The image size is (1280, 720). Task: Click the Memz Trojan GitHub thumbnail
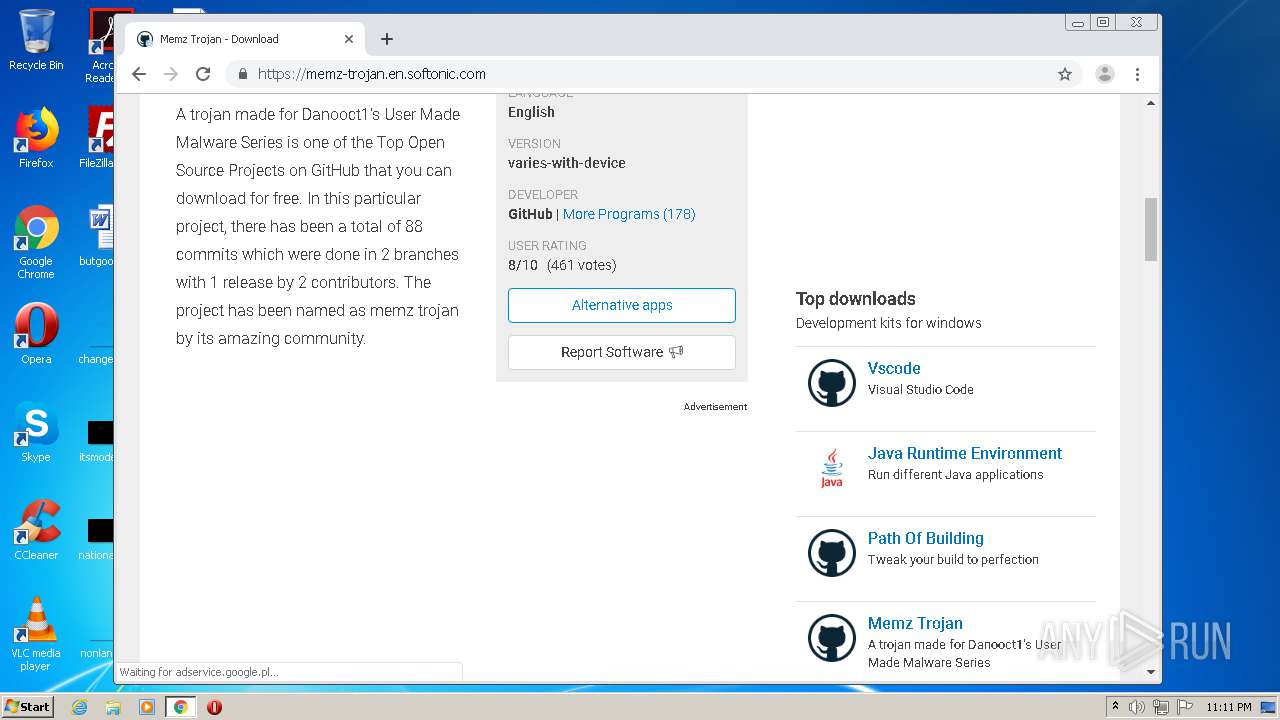point(832,638)
